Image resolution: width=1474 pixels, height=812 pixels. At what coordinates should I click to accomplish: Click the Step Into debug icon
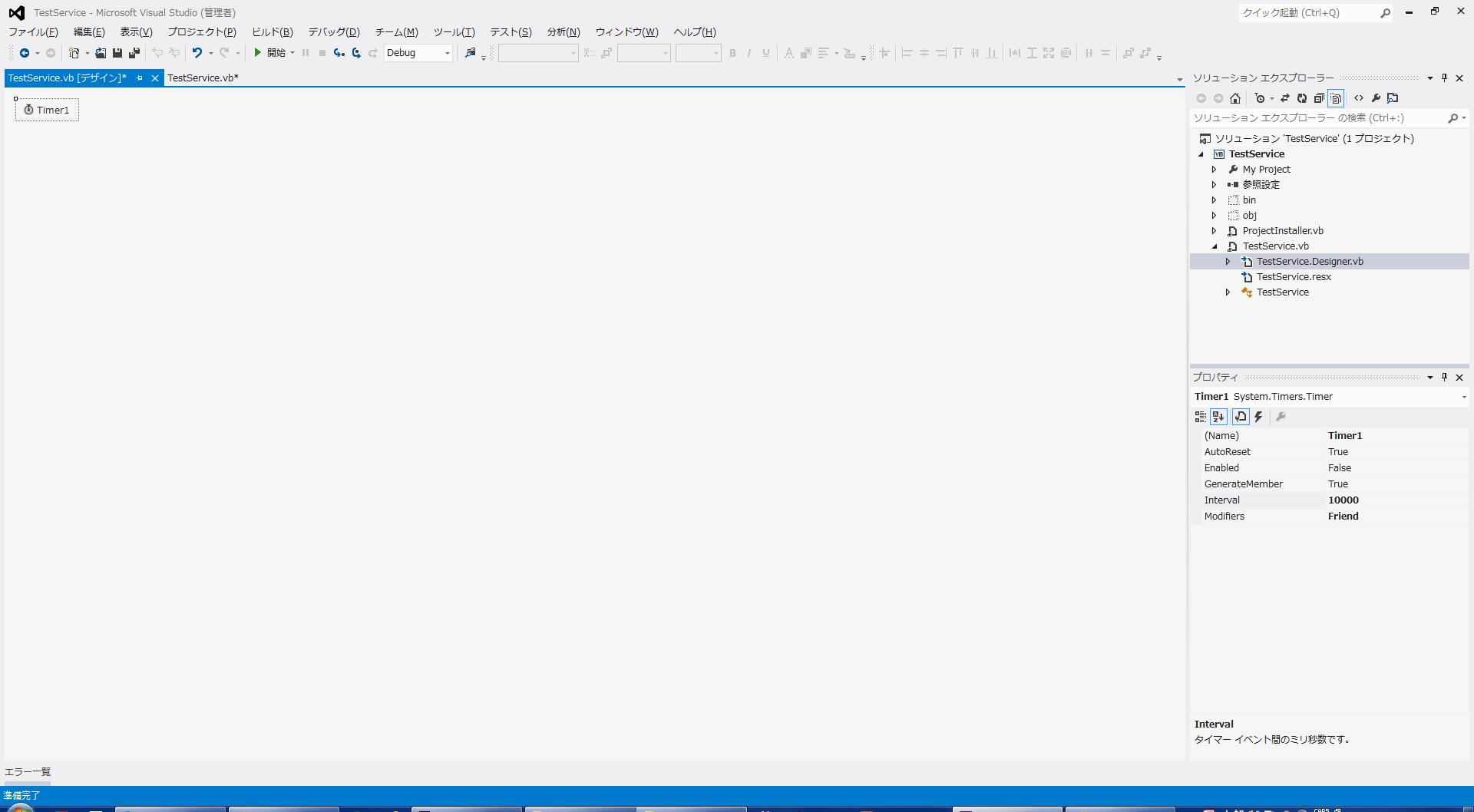(339, 53)
